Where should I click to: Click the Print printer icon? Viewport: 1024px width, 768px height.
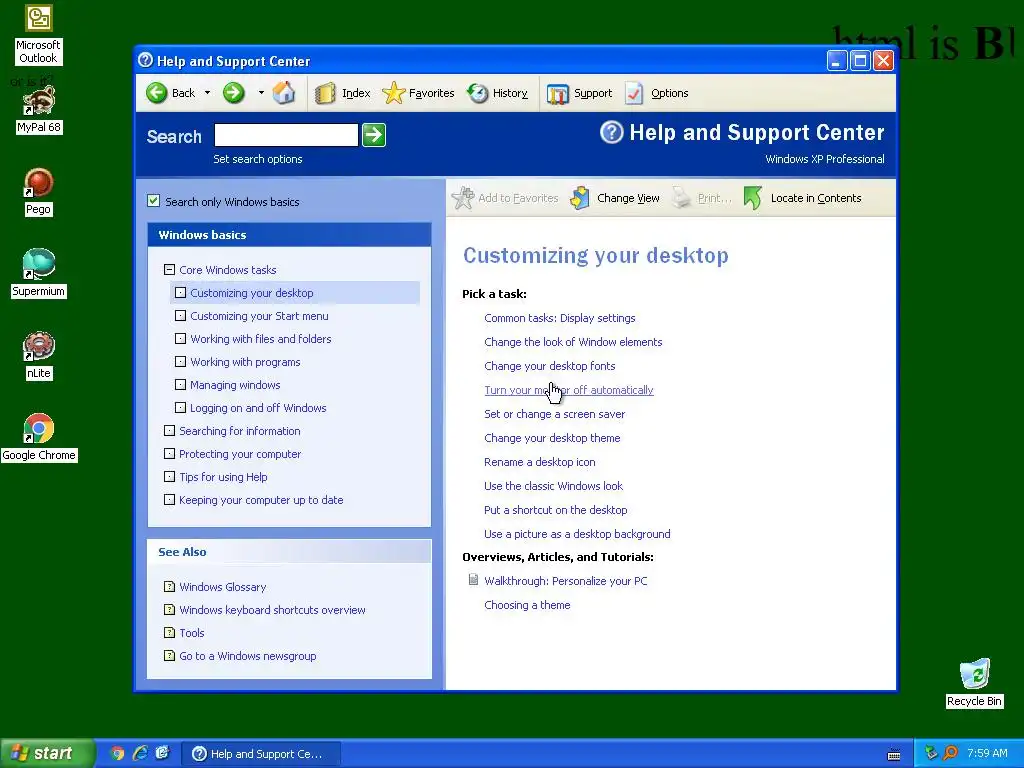click(x=681, y=198)
